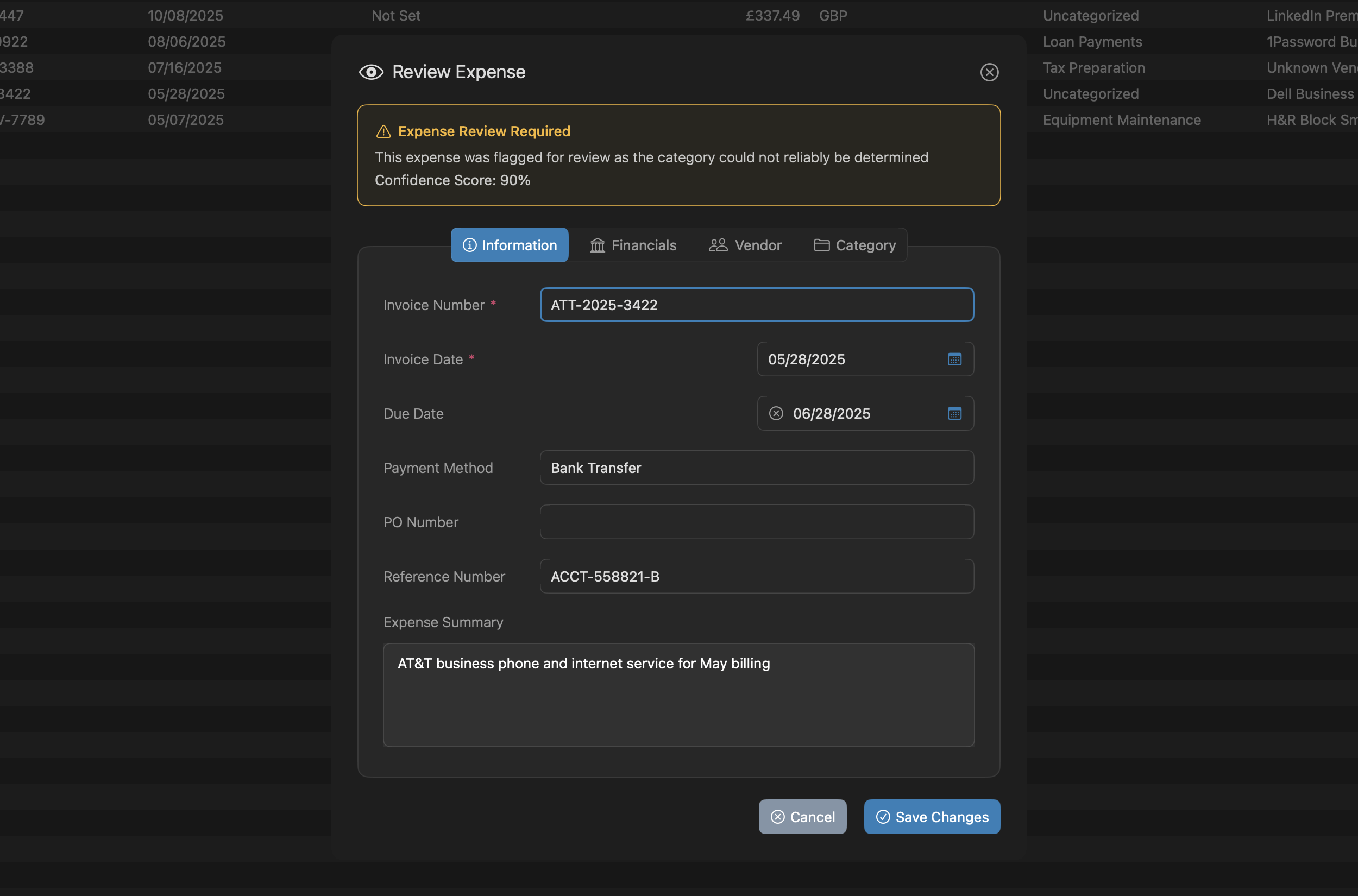Click the Expense Summary text area
This screenshot has height=896, width=1358.
coord(678,695)
